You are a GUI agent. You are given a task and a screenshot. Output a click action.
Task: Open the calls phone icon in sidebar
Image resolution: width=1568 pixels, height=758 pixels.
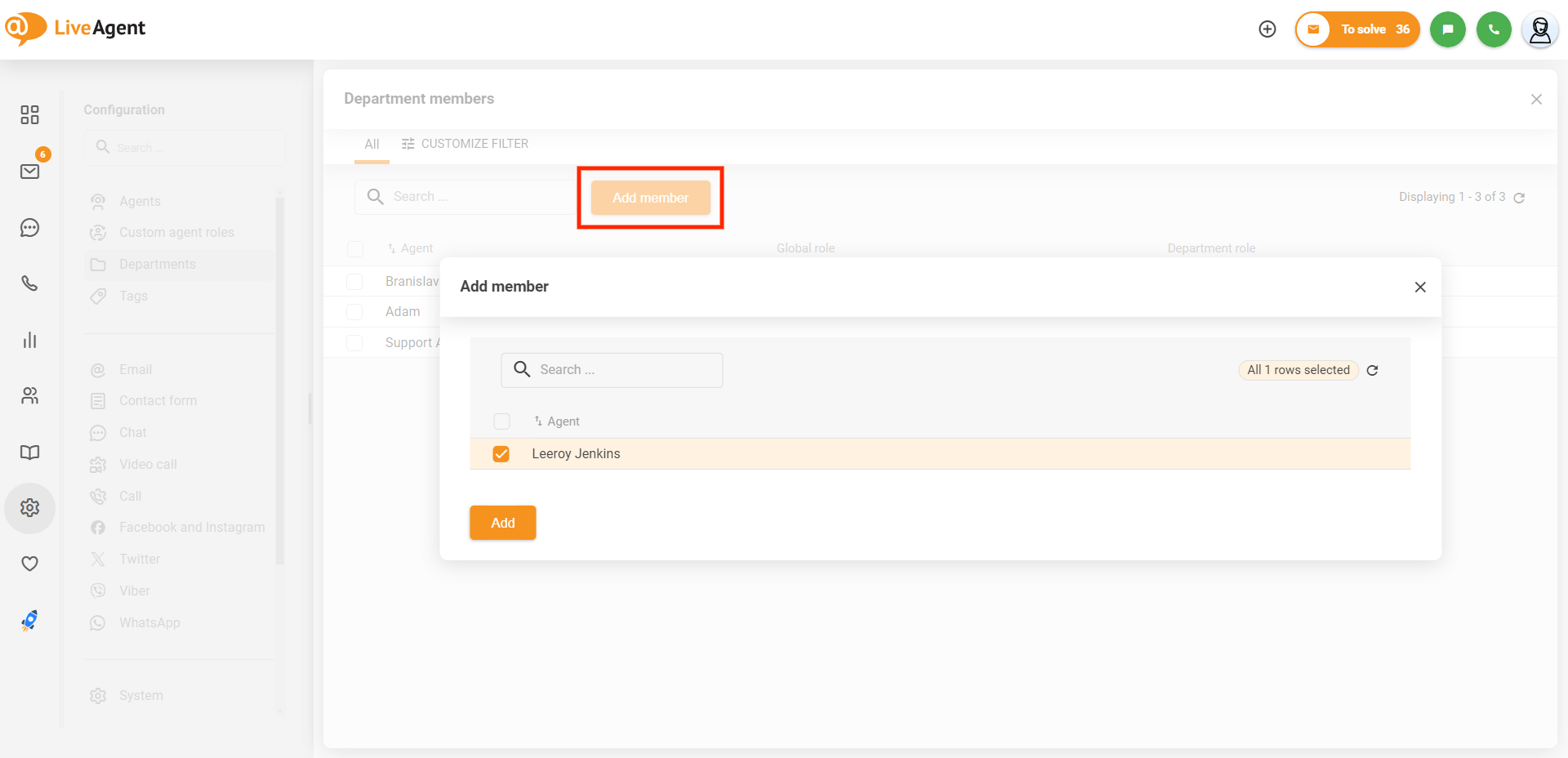click(30, 283)
